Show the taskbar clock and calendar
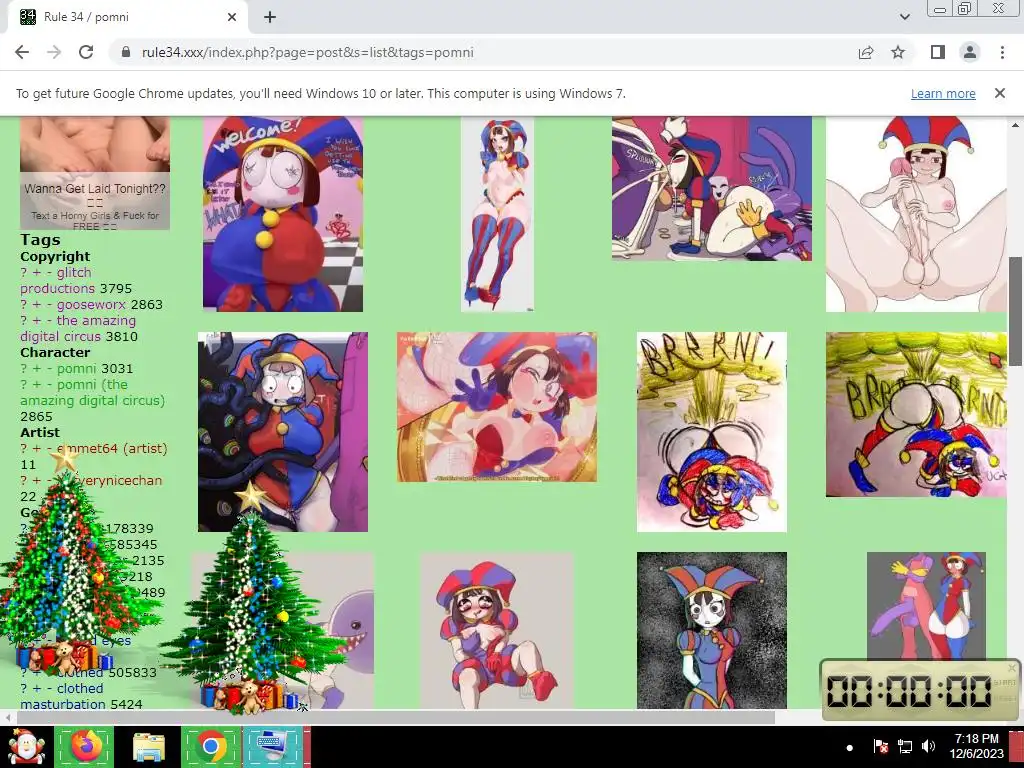The image size is (1024, 768). tap(976, 746)
